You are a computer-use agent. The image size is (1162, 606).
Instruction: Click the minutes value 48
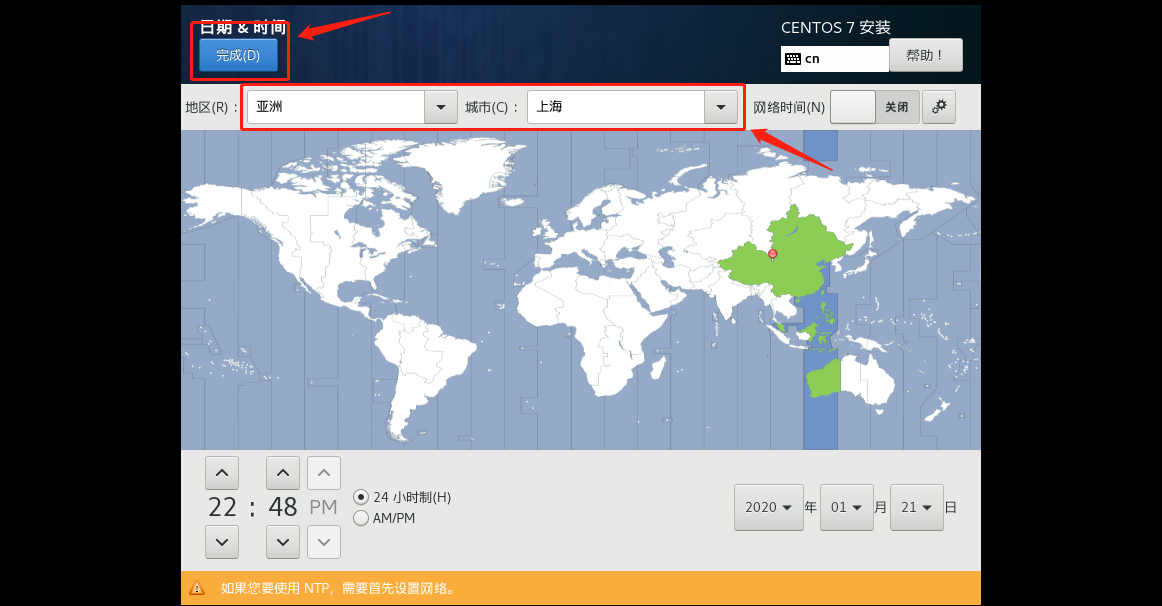coord(282,507)
